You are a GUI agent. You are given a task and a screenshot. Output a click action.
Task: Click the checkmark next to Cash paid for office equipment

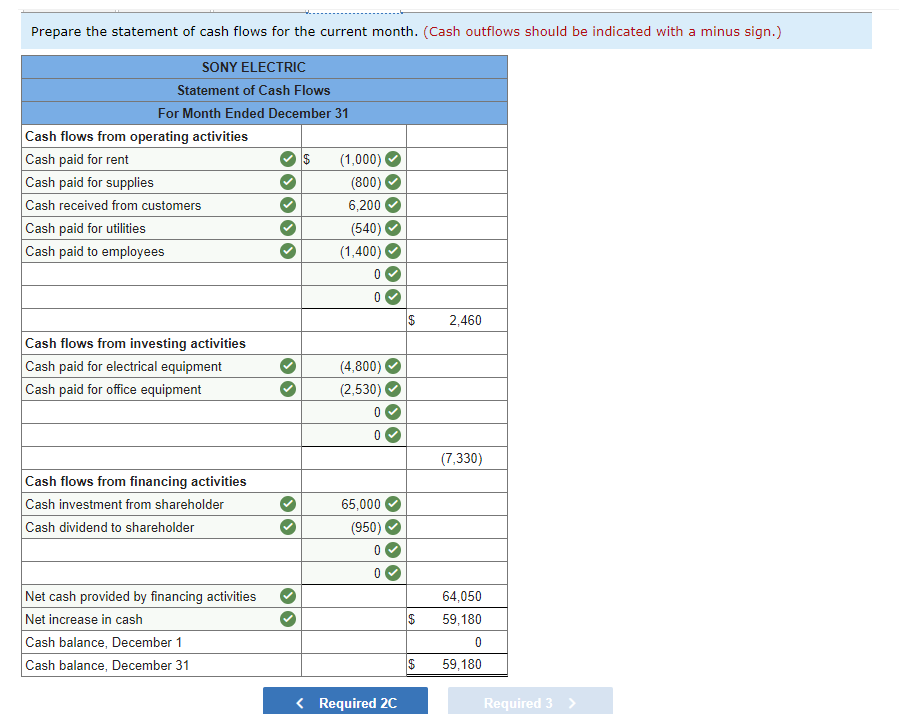(288, 389)
